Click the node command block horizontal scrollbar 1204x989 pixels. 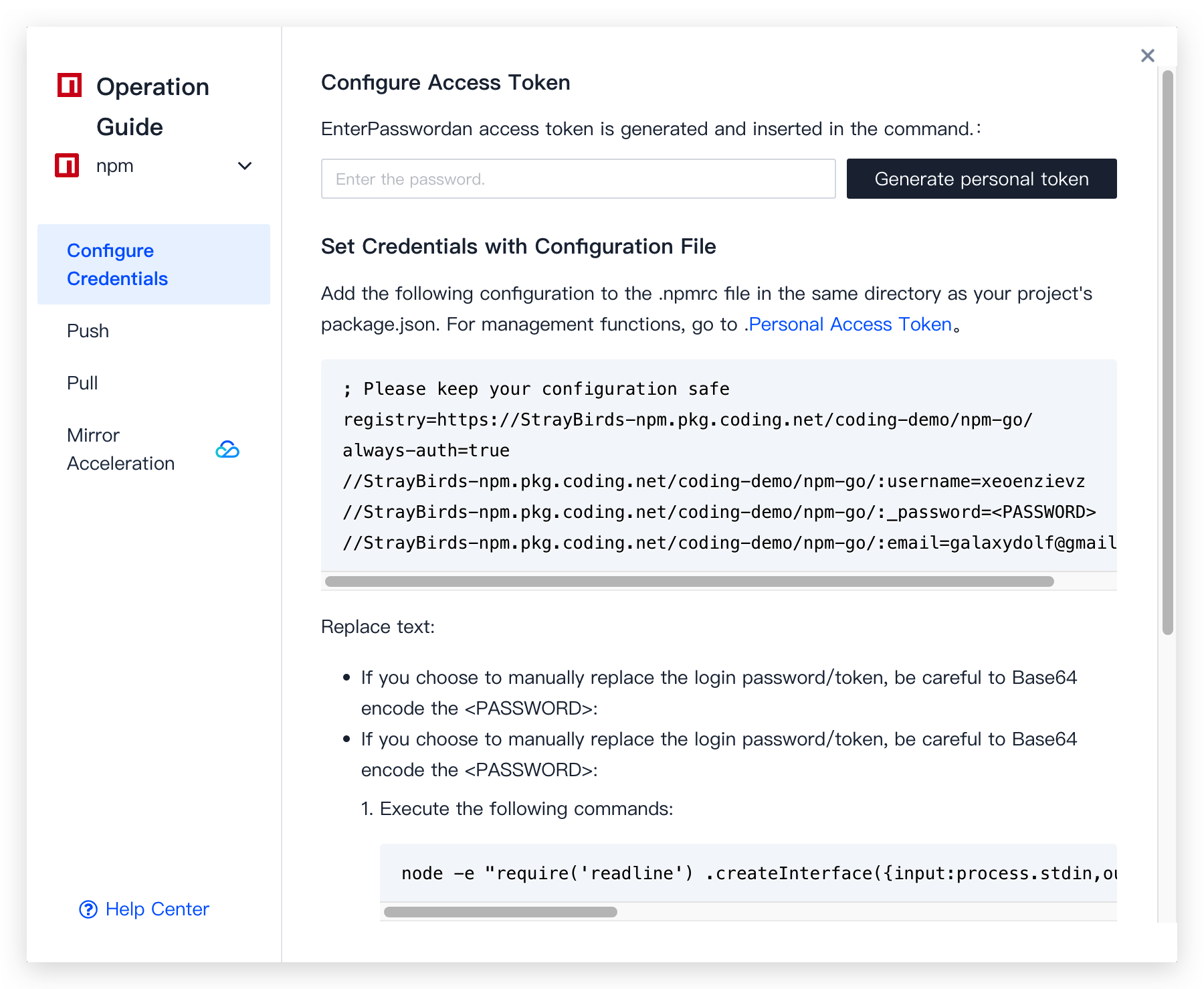click(x=500, y=912)
